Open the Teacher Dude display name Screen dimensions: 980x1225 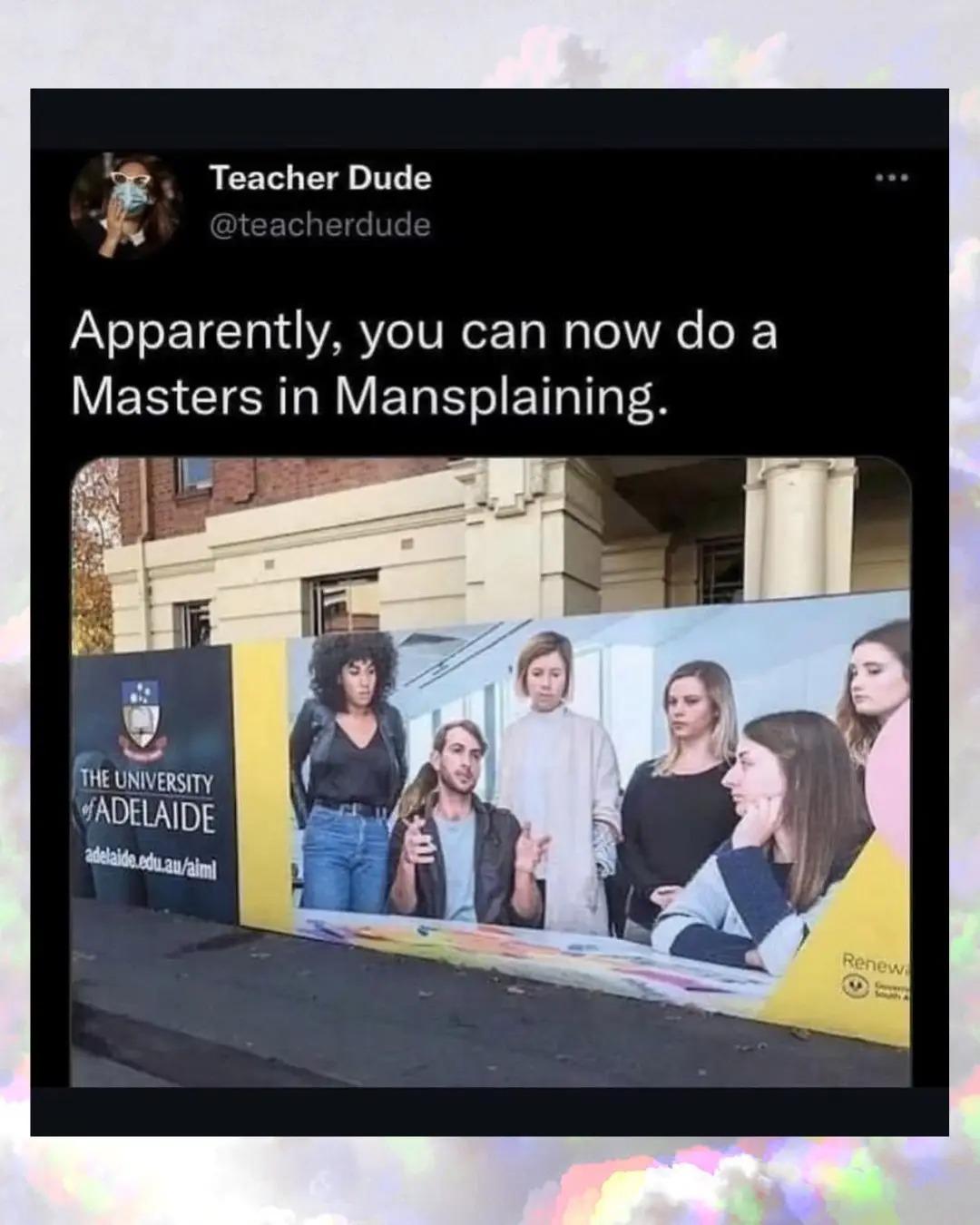(x=320, y=178)
